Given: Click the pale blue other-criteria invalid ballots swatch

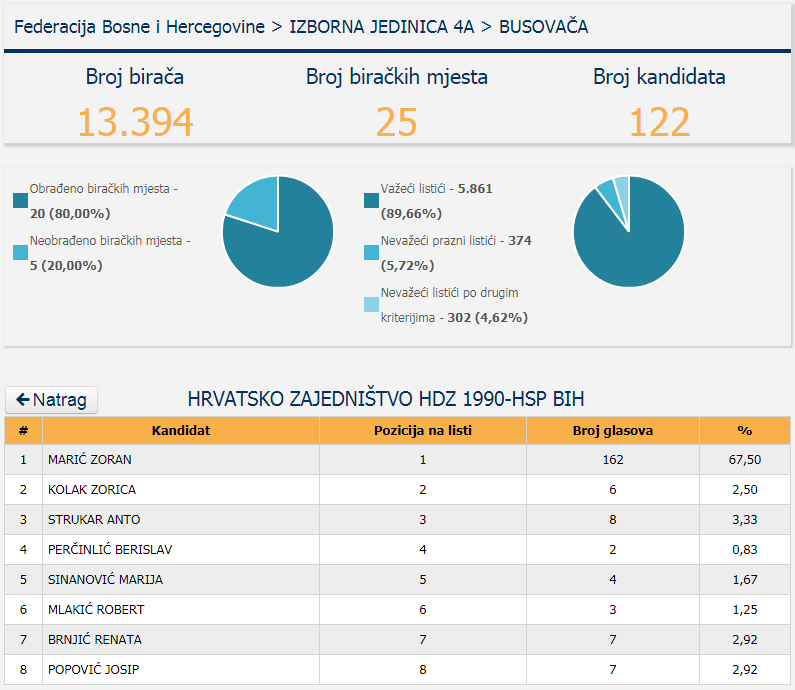Looking at the screenshot, I should 372,305.
